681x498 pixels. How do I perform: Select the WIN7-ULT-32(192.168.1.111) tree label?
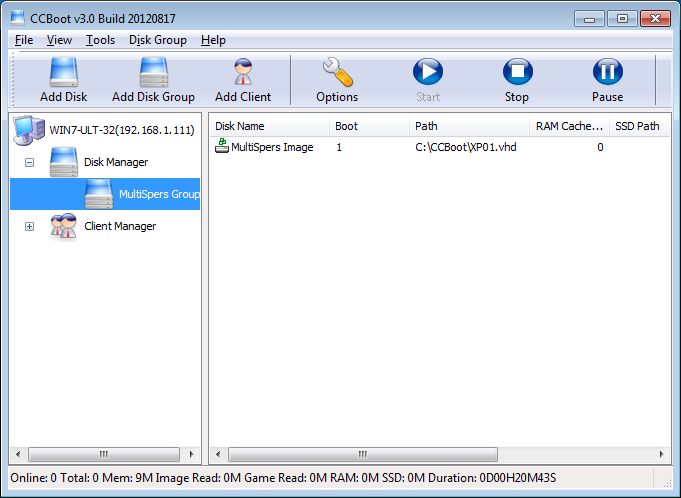[x=122, y=130]
